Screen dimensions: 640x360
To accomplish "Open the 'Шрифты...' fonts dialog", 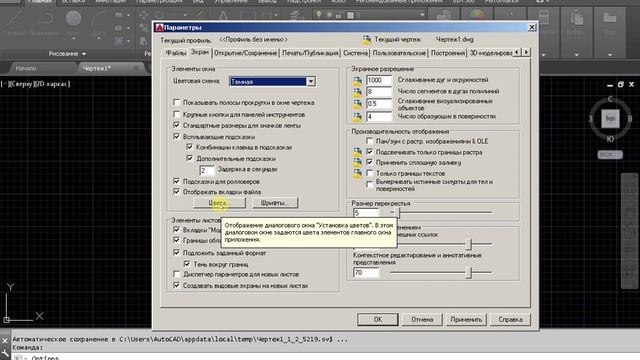I will (x=274, y=203).
